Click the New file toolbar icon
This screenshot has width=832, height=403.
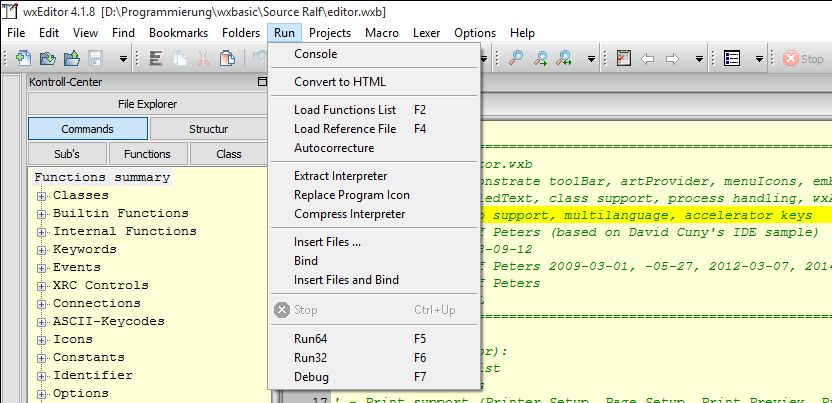(24, 59)
